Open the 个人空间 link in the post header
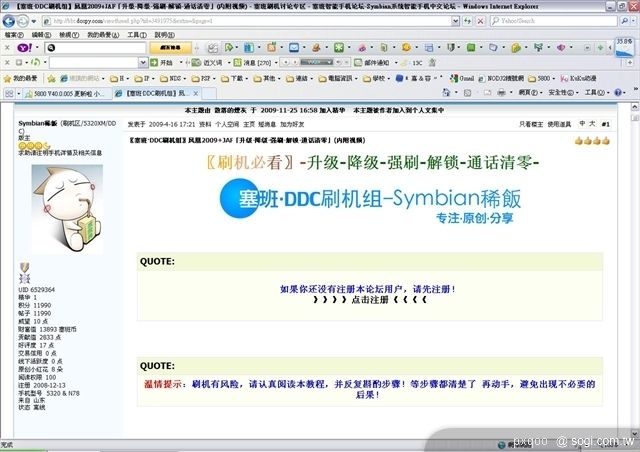This screenshot has height=452, width=640. click(x=227, y=124)
